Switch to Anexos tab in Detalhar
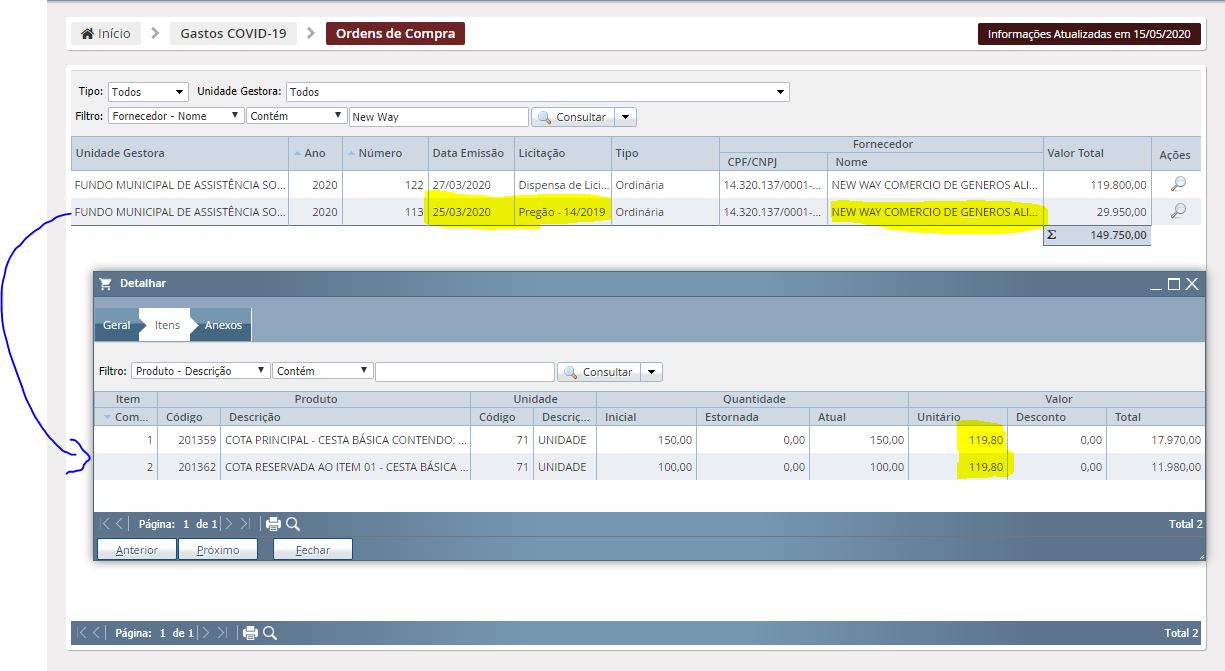This screenshot has height=671, width=1225. (224, 325)
